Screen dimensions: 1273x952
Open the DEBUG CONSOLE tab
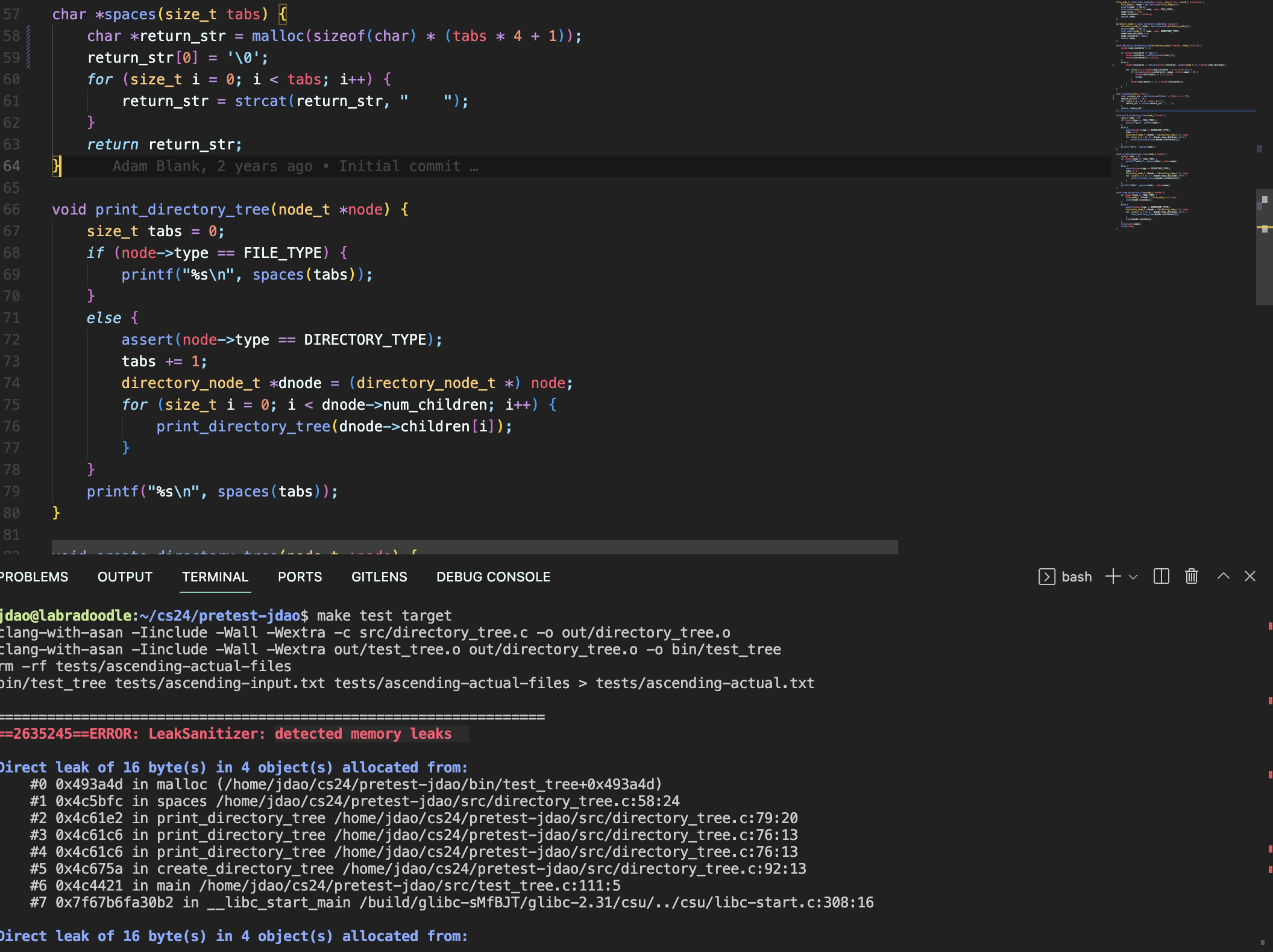click(493, 577)
